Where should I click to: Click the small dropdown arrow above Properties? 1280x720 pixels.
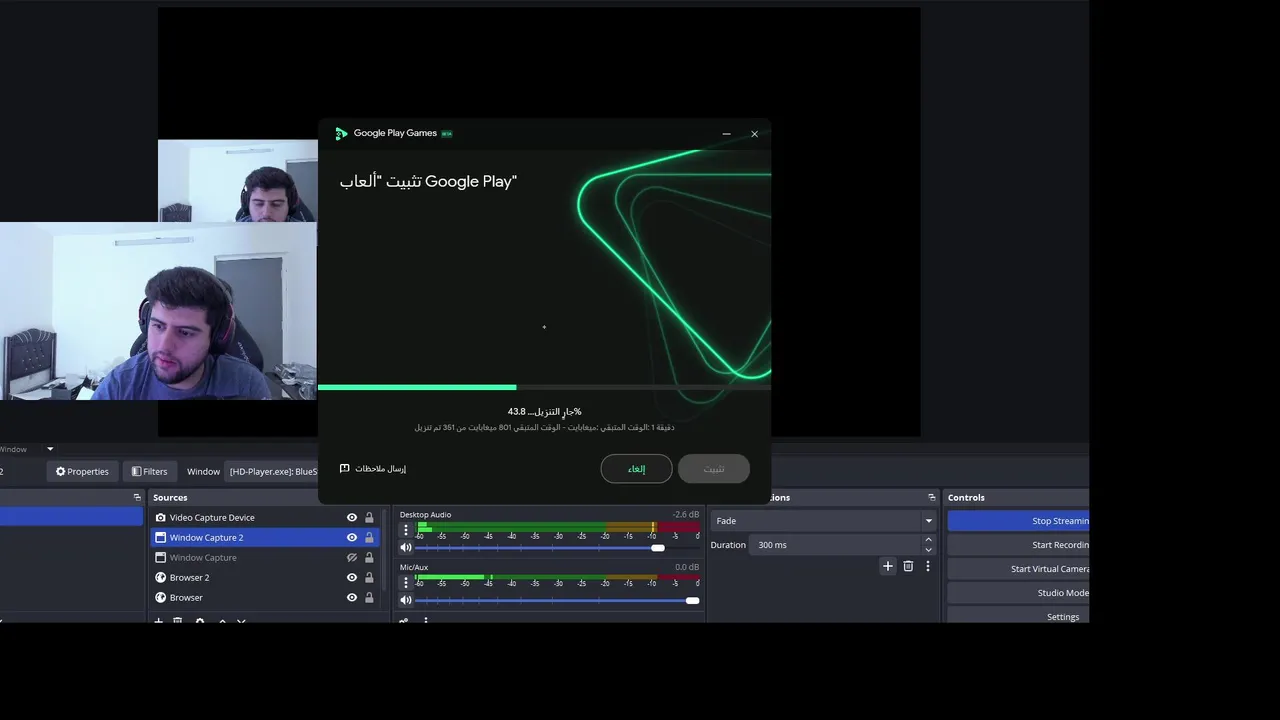(x=50, y=449)
